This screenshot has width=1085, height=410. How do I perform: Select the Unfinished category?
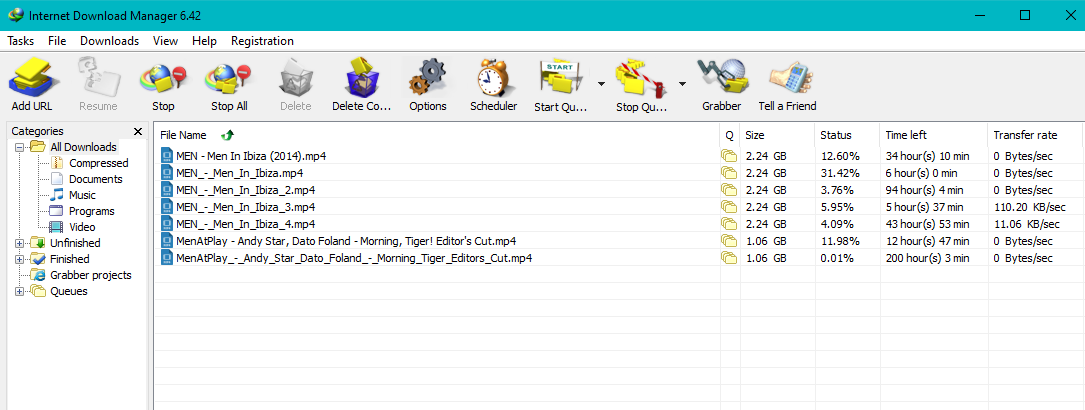click(x=75, y=243)
